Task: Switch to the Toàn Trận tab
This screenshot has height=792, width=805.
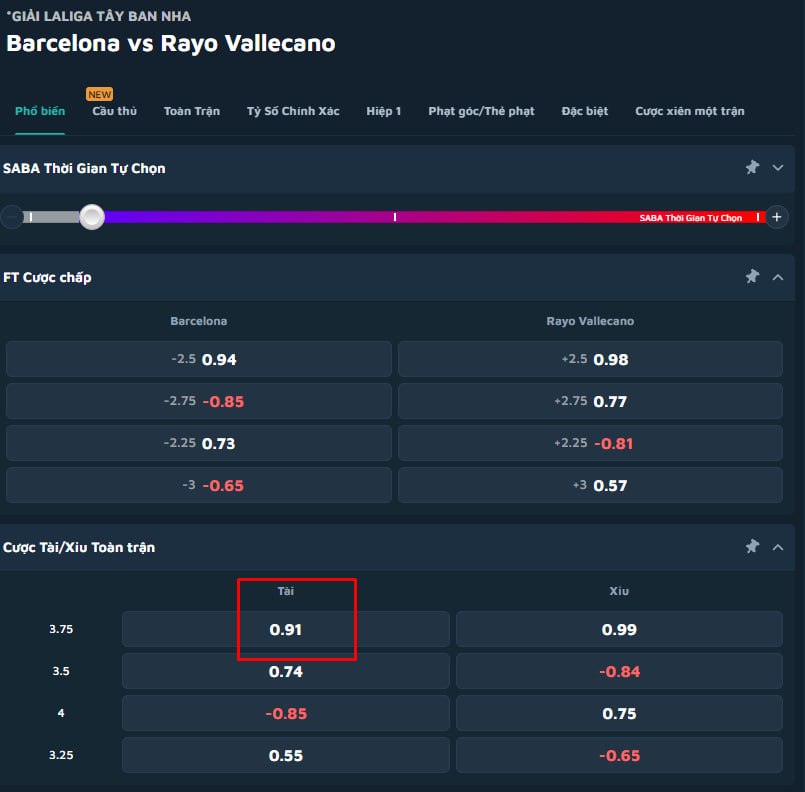Action: click(191, 111)
